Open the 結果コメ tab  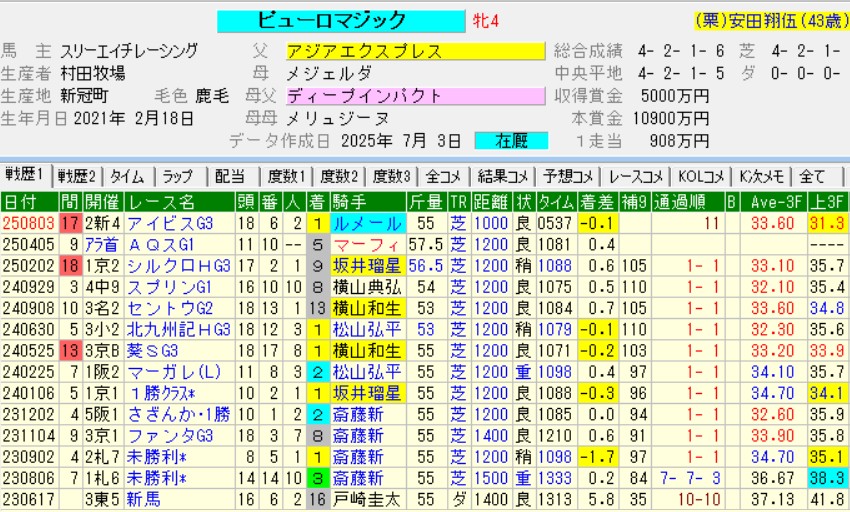(499, 177)
